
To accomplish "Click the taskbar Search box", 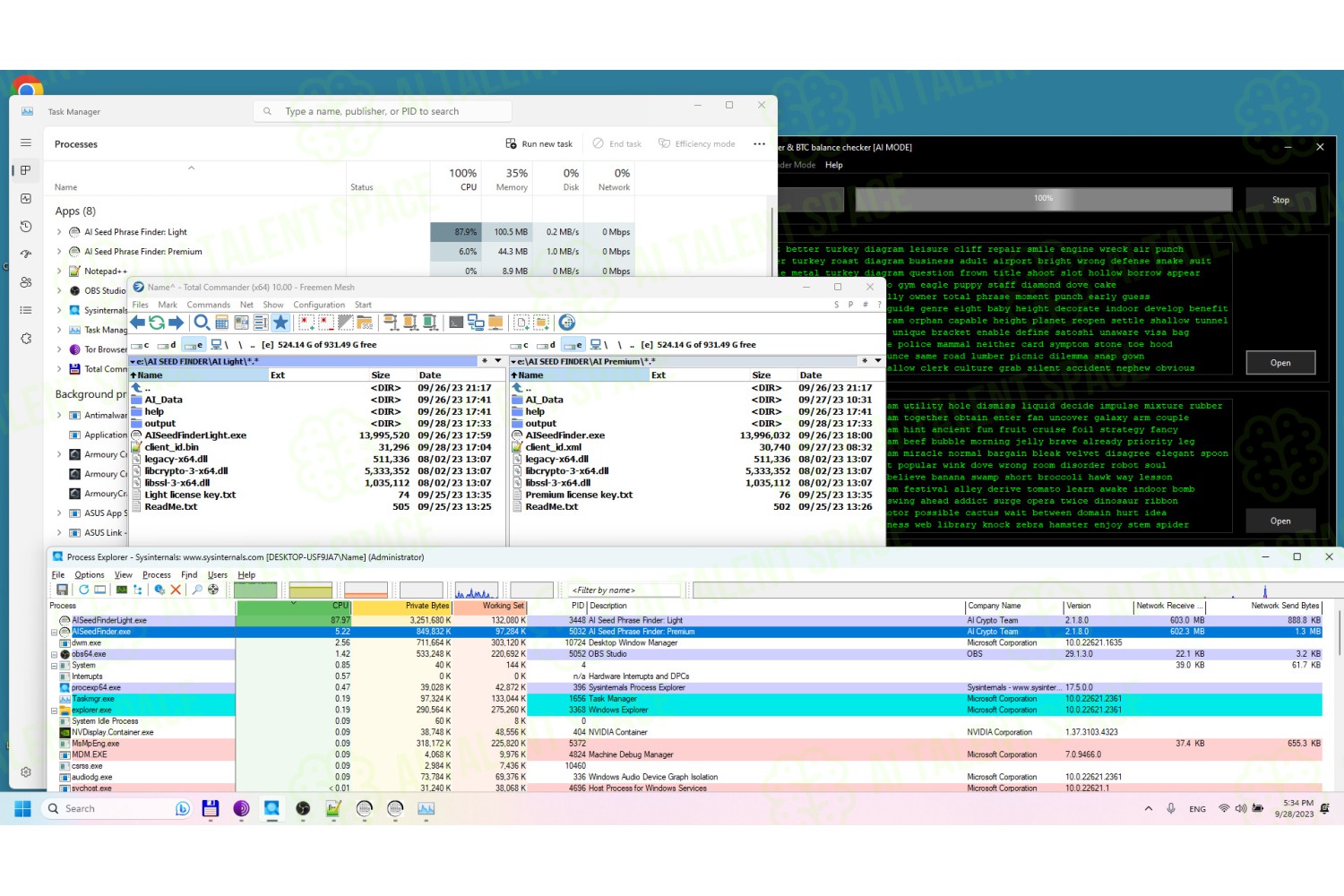I will click(116, 808).
